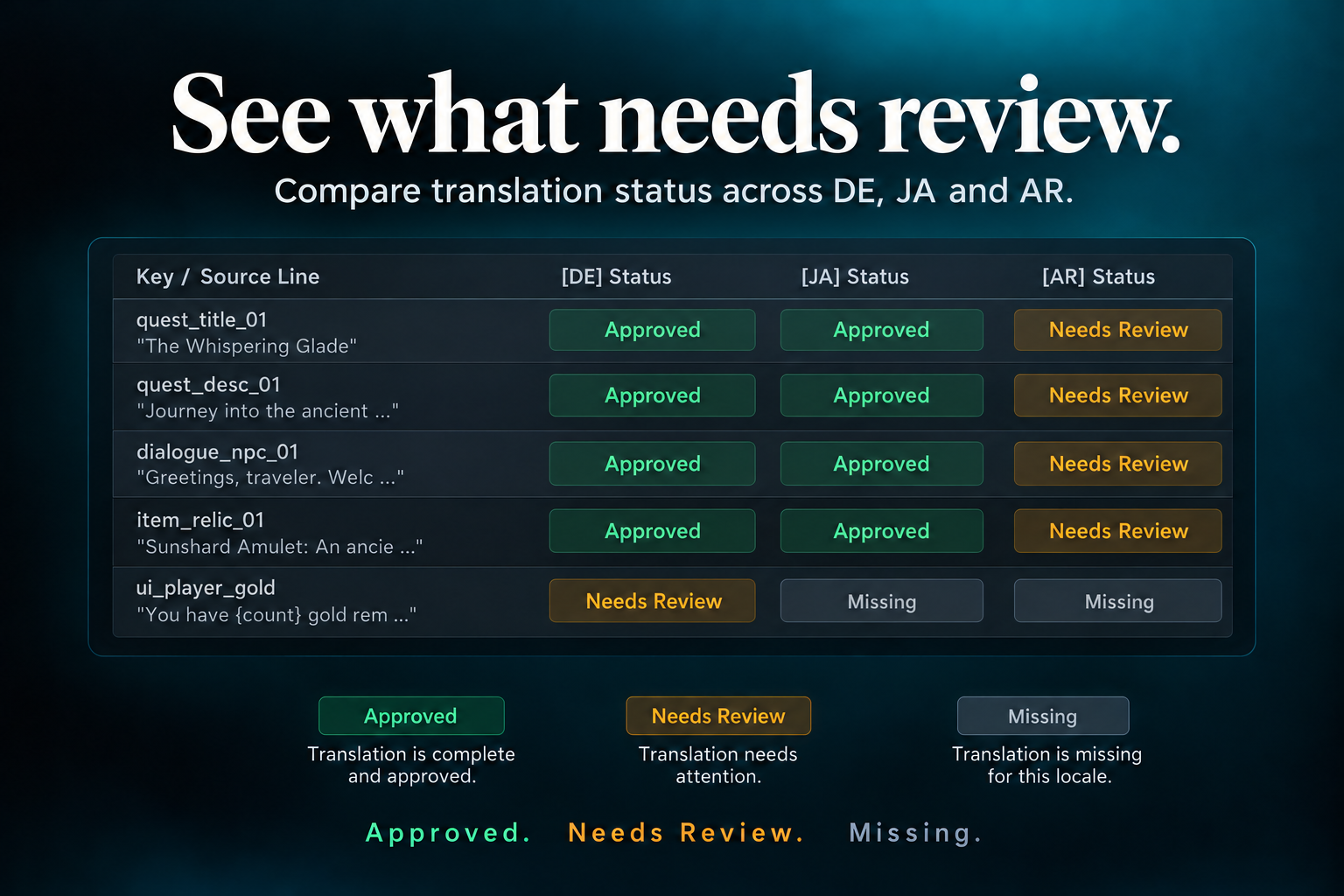The height and width of the screenshot is (896, 1344).
Task: Choose the DE Approved badge in dialogue_npc_01 row
Action: [x=652, y=464]
